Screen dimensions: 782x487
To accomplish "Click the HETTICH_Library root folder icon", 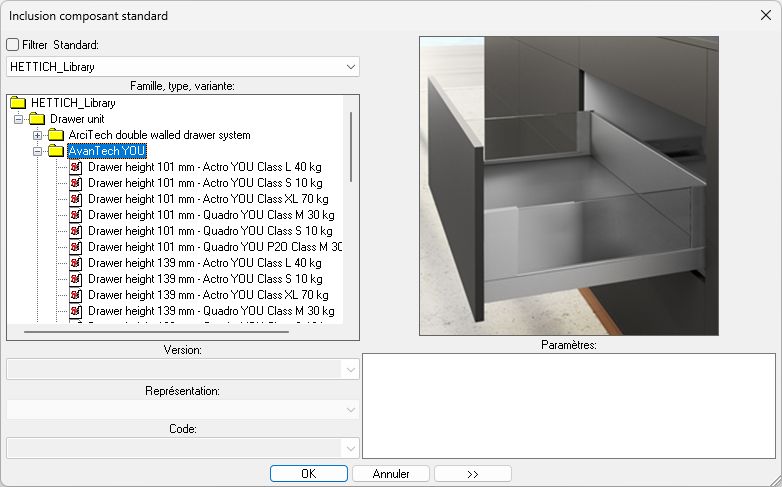I will coord(18,103).
